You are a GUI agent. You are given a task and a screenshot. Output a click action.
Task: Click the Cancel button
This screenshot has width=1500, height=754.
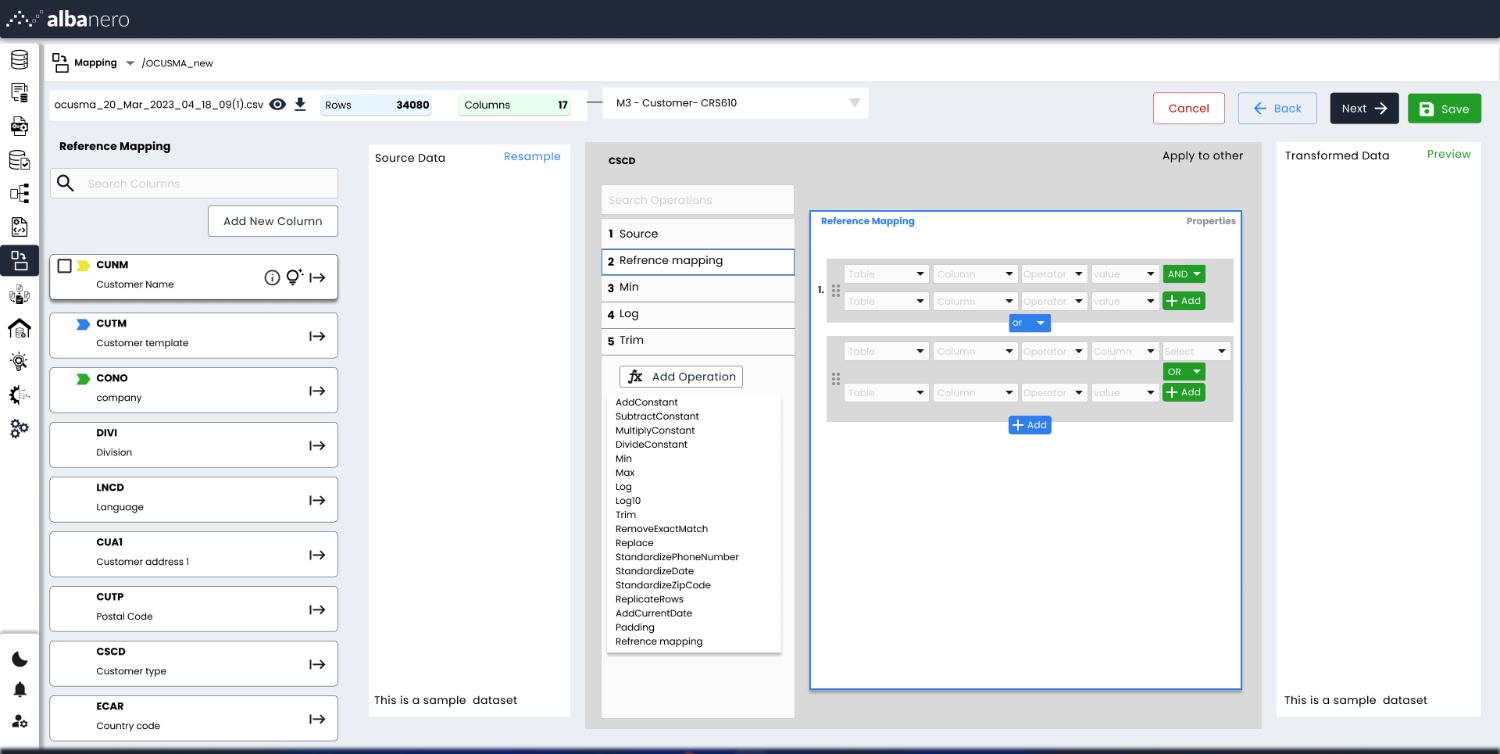coord(1189,108)
